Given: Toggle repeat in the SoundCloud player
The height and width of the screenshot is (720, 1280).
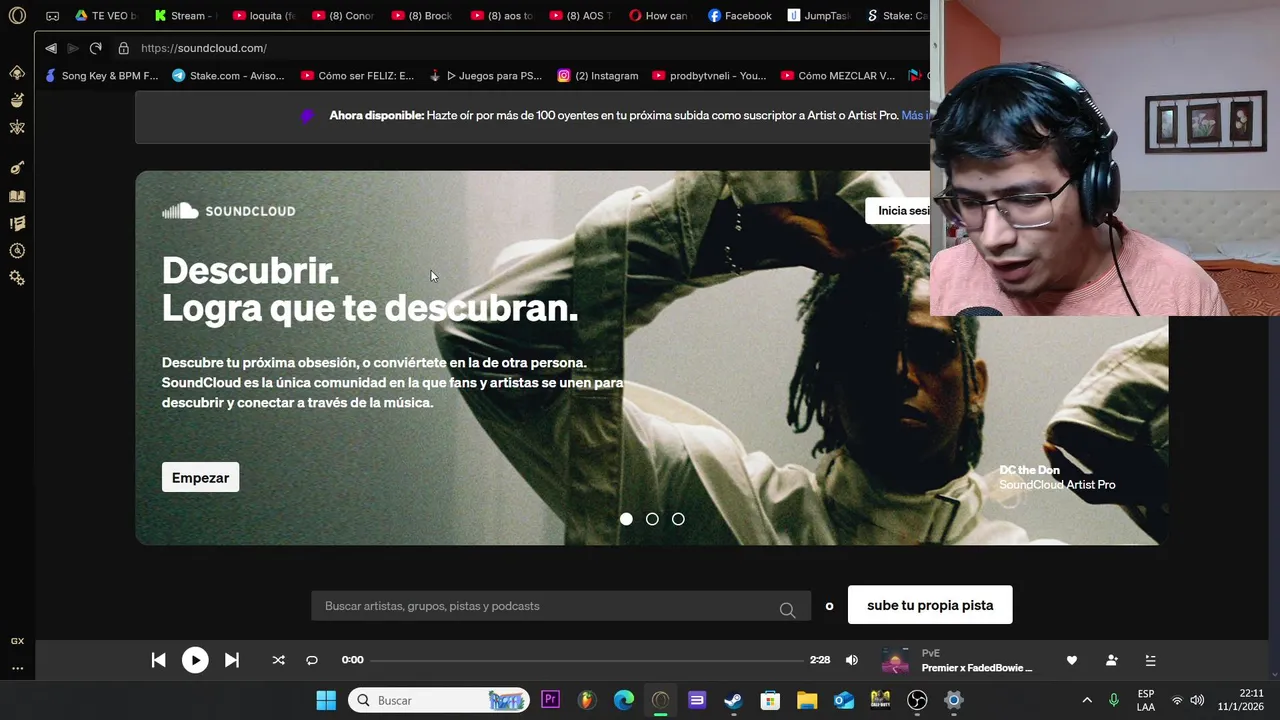Looking at the screenshot, I should (312, 660).
